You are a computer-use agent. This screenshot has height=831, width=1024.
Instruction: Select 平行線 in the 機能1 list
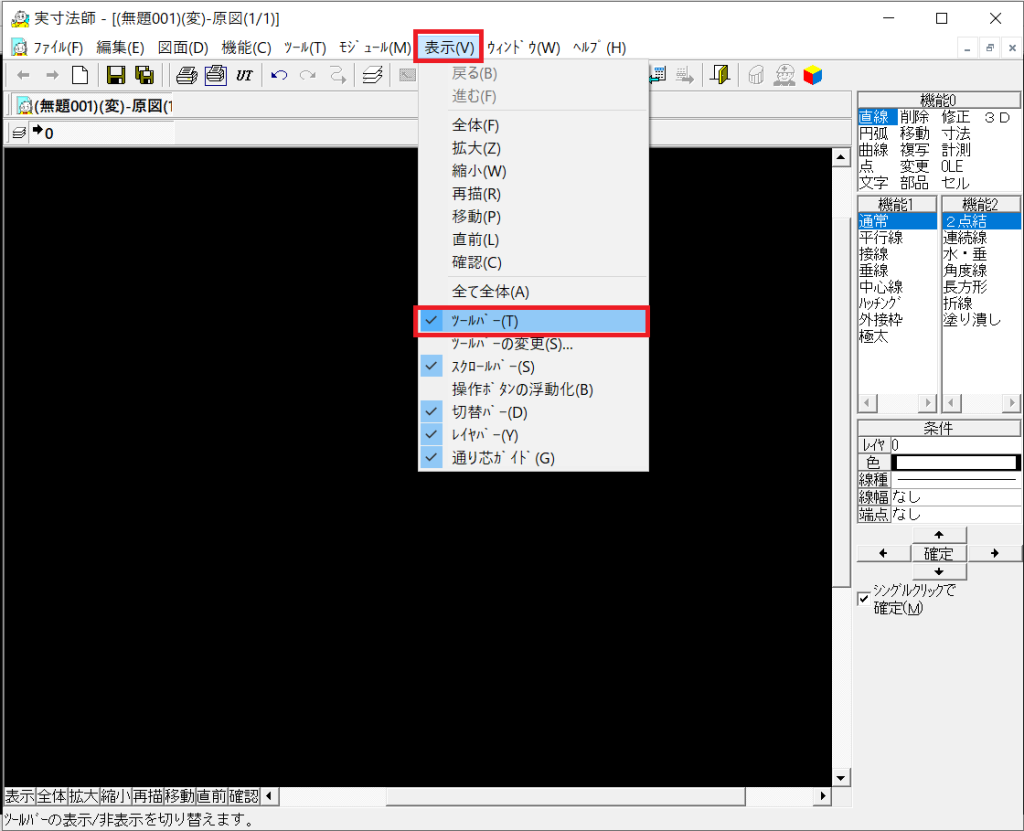881,238
